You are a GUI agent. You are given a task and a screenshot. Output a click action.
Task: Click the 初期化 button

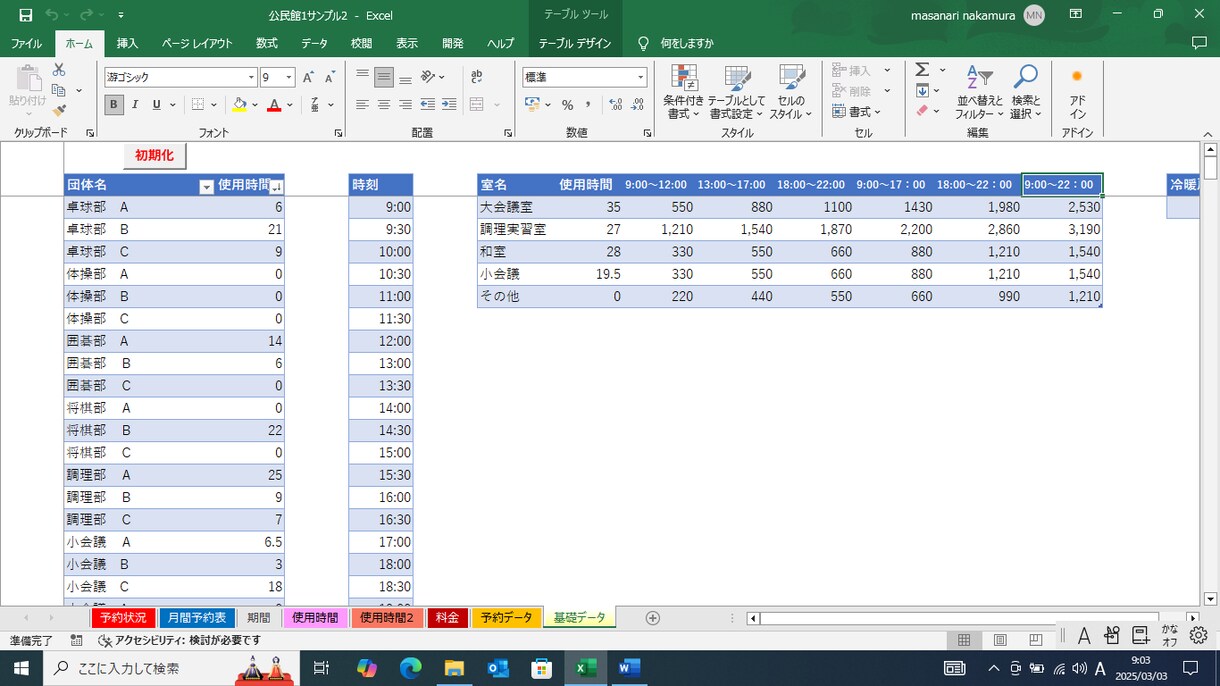[155, 156]
